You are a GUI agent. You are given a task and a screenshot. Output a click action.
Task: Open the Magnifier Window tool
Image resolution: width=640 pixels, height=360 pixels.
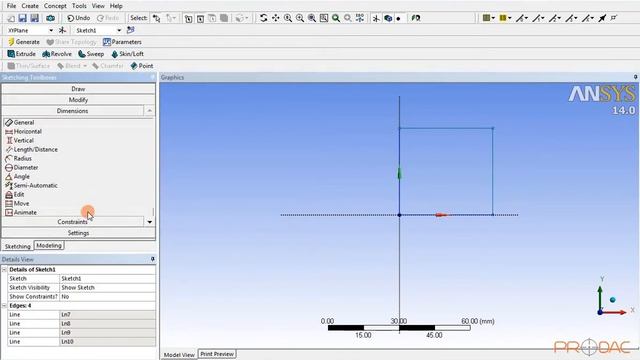(324, 18)
